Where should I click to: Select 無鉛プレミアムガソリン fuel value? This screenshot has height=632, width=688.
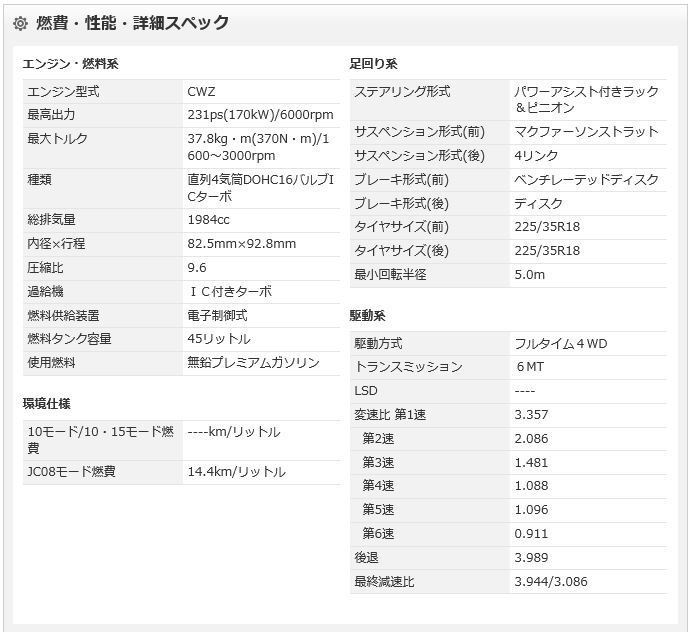[253, 363]
